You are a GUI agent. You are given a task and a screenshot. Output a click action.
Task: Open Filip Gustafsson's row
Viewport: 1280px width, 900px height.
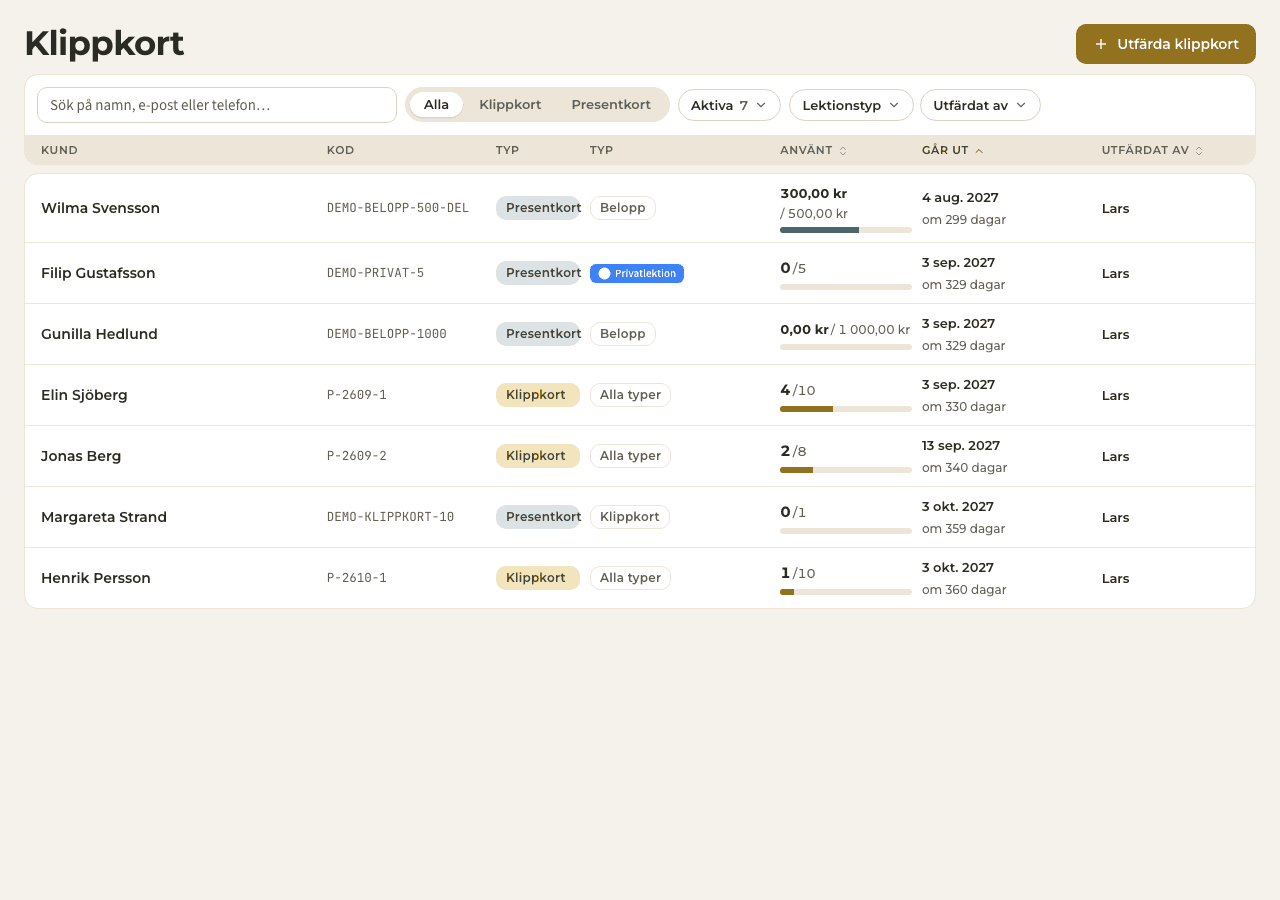tap(640, 273)
